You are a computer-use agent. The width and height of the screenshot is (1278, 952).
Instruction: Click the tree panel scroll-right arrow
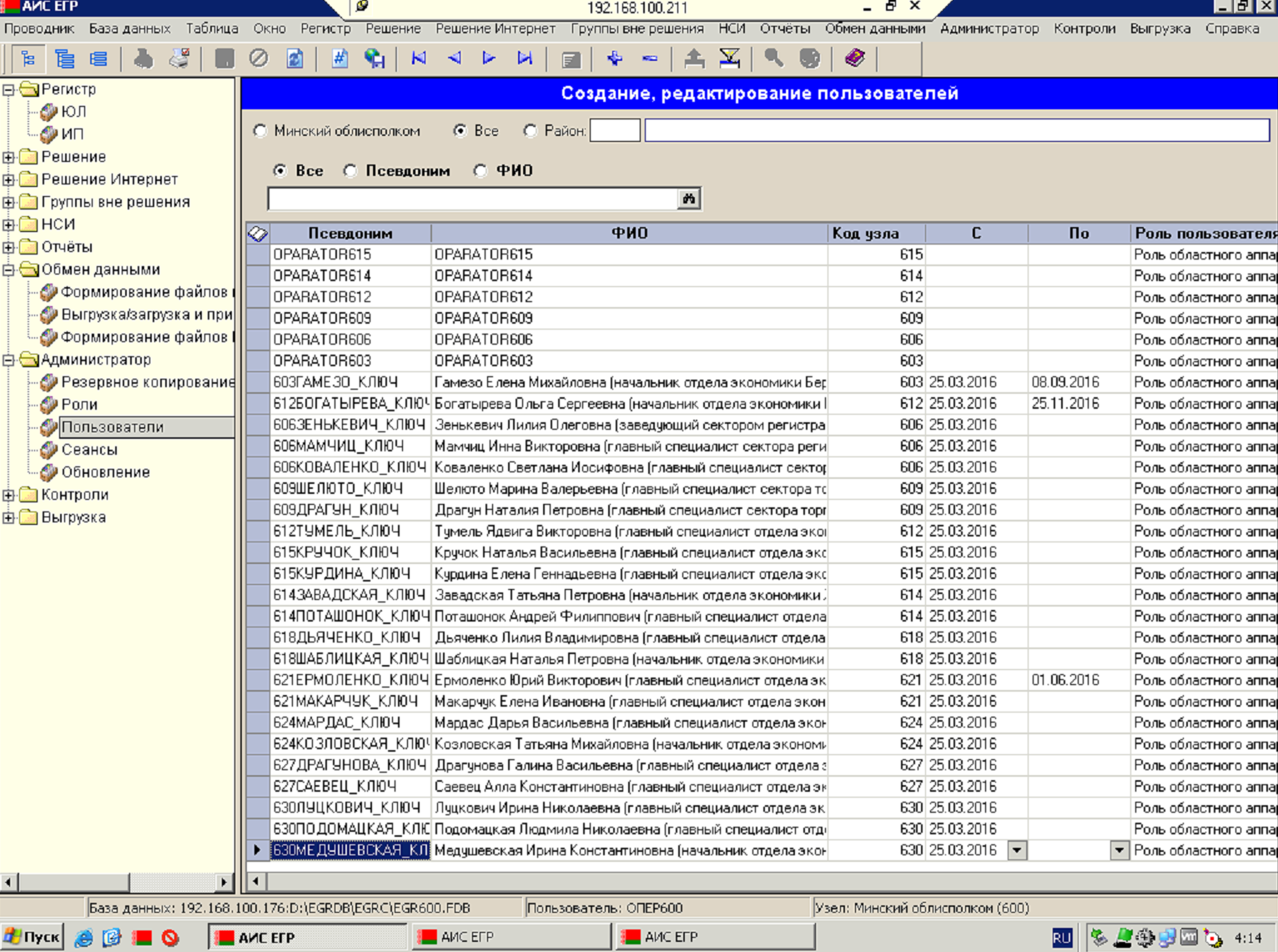point(224,882)
